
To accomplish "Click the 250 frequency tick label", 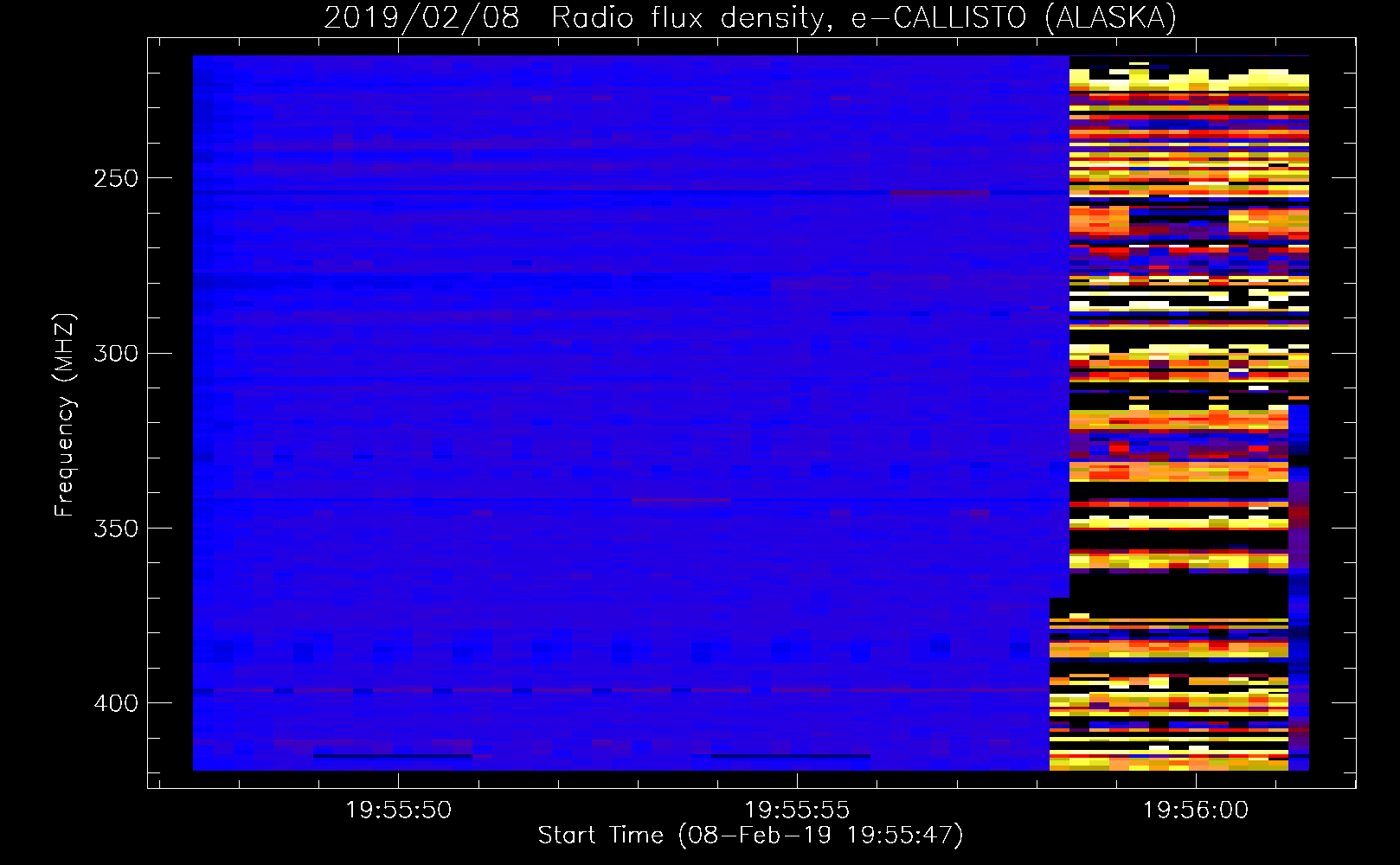I will 115,178.
